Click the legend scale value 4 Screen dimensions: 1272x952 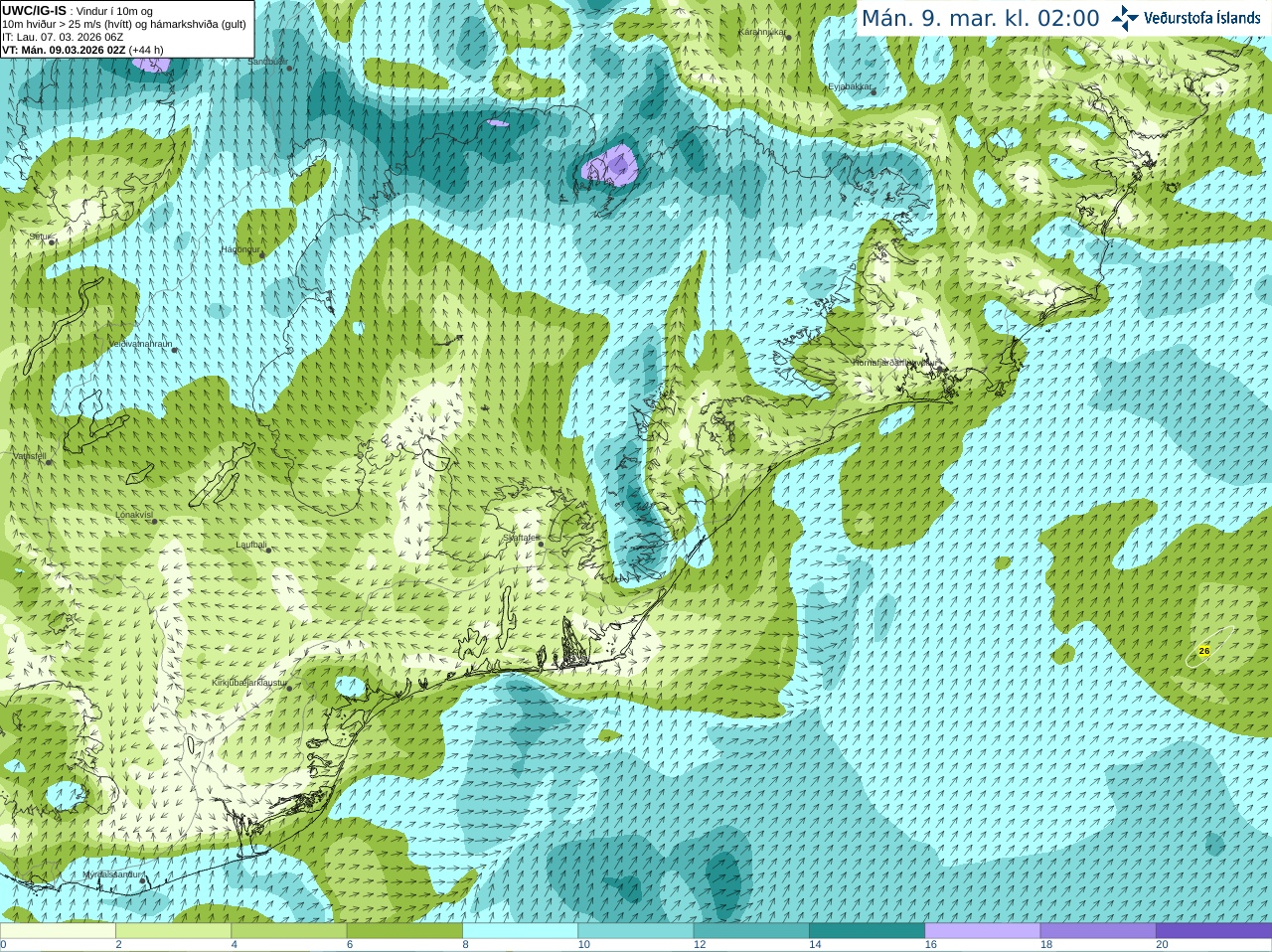coord(235,945)
